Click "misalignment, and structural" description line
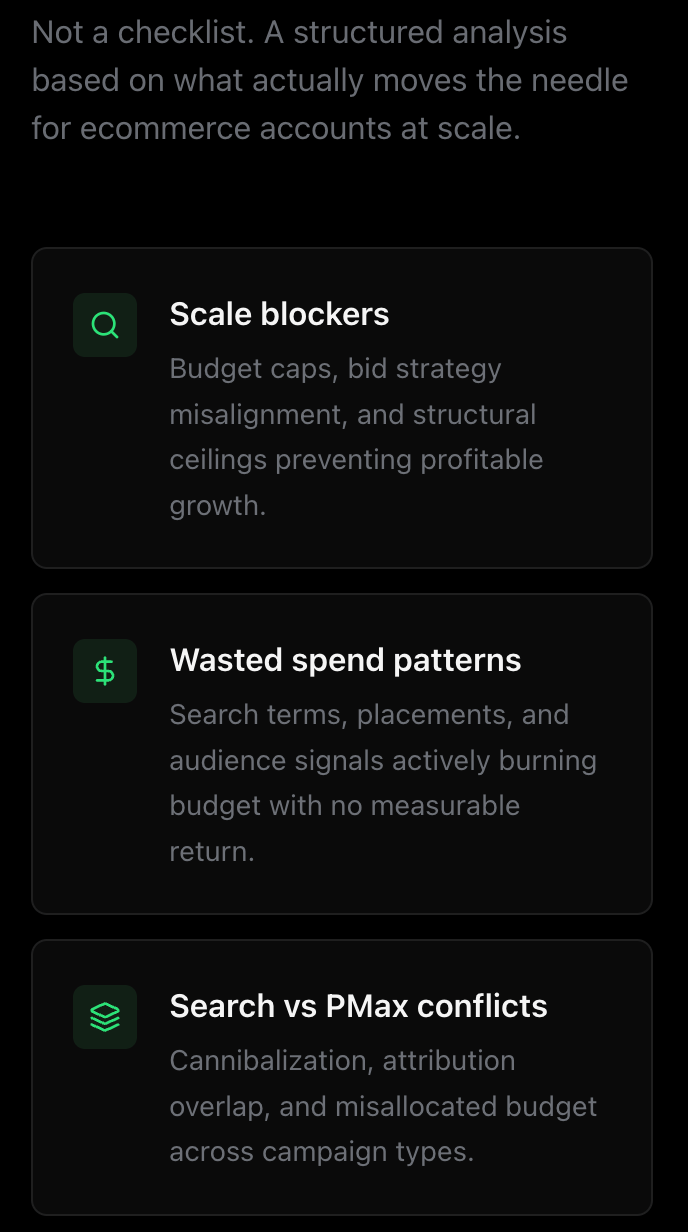The image size is (688, 1232). point(352,414)
